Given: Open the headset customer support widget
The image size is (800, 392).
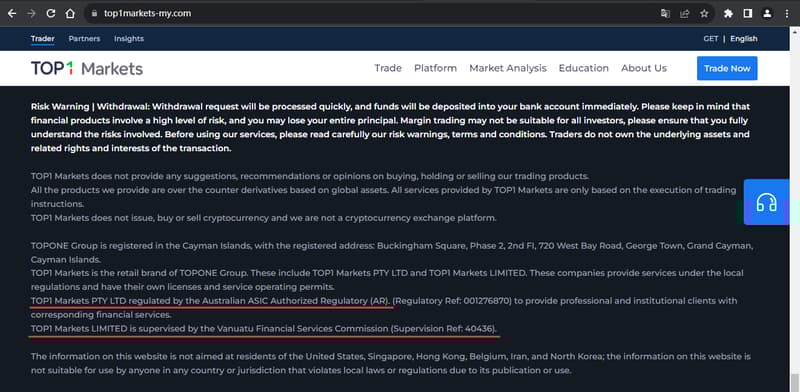Looking at the screenshot, I should 766,202.
